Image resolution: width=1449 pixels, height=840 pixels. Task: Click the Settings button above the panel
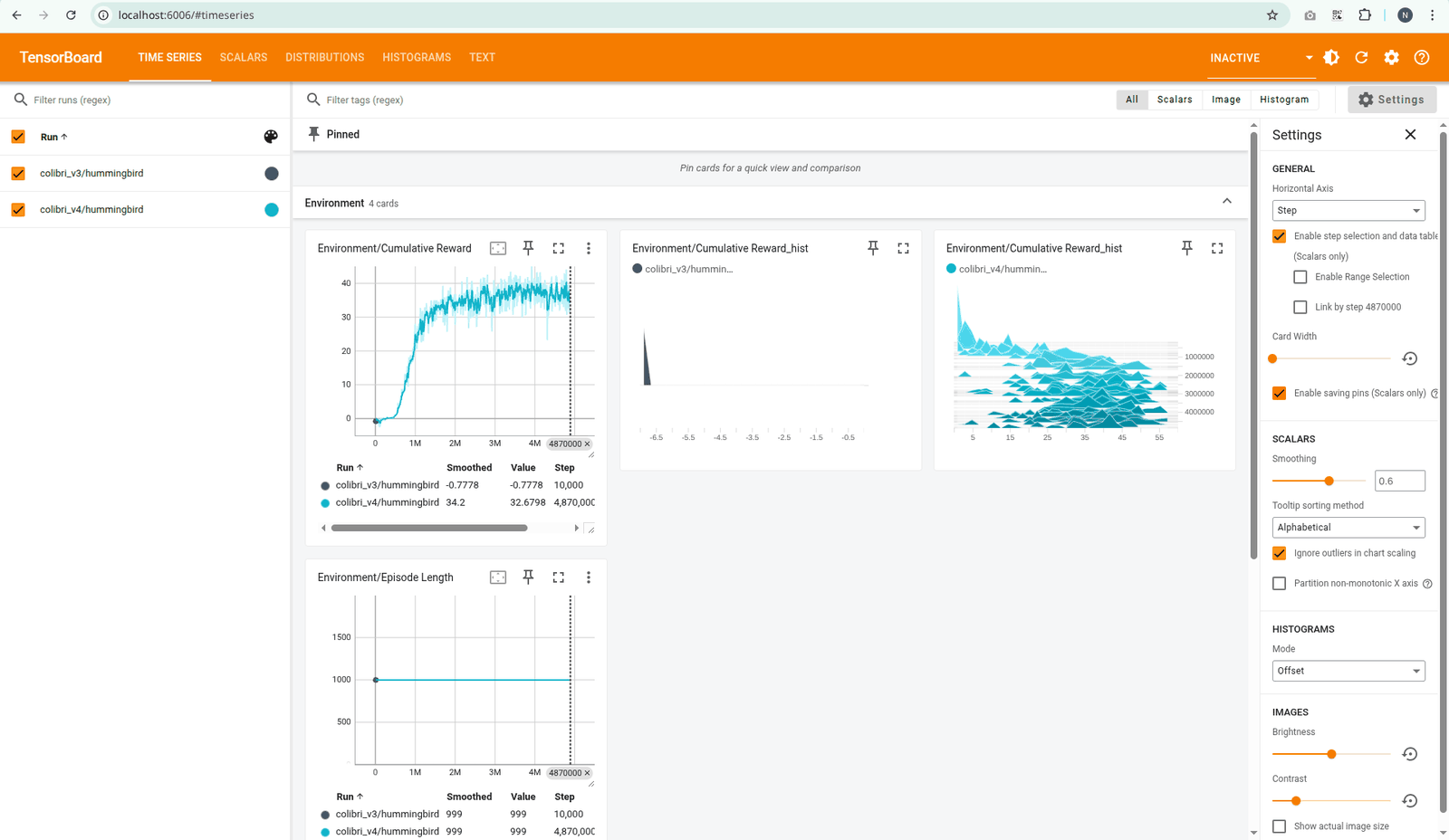(1392, 100)
